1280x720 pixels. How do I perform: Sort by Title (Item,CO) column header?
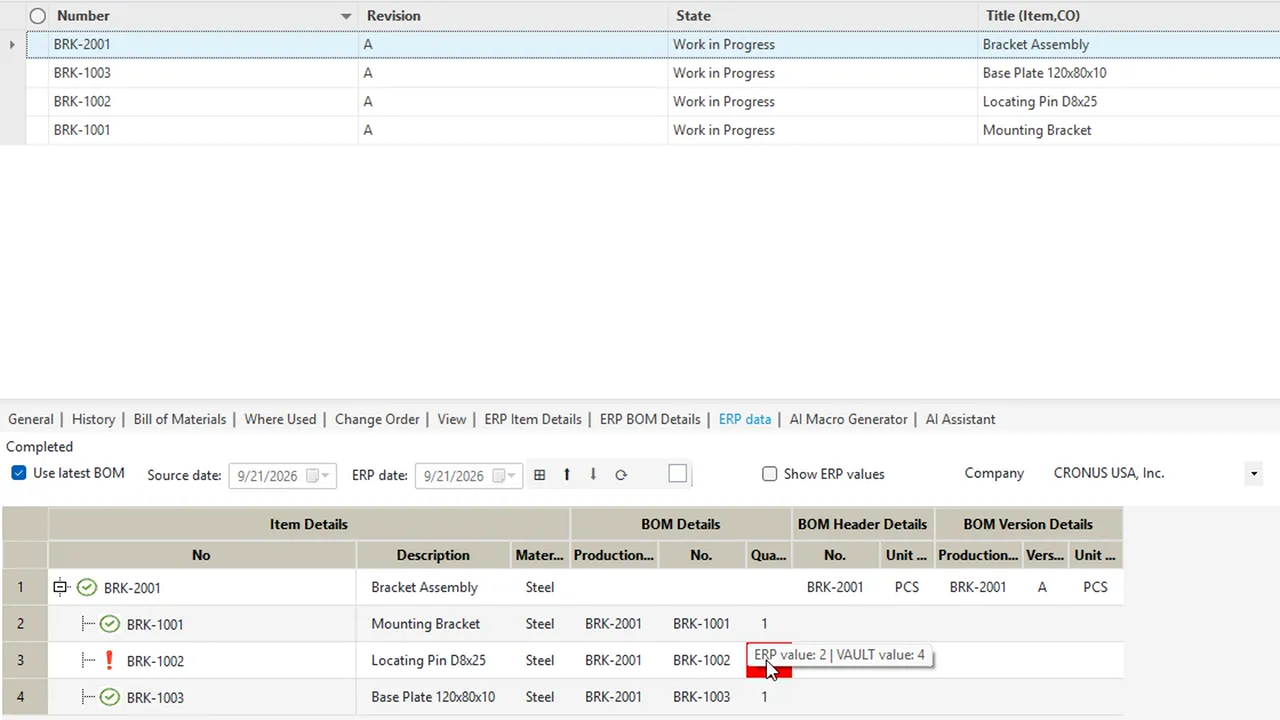coord(1128,16)
